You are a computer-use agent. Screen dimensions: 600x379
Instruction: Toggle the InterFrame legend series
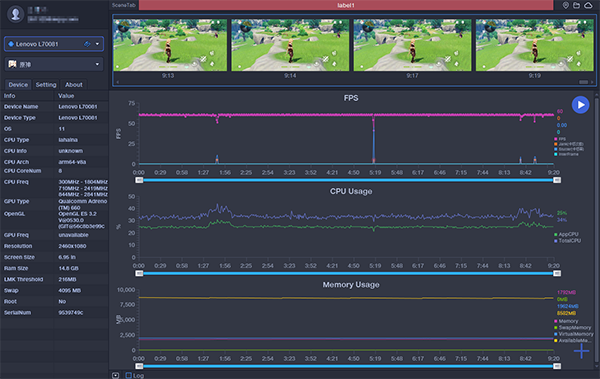pos(566,154)
